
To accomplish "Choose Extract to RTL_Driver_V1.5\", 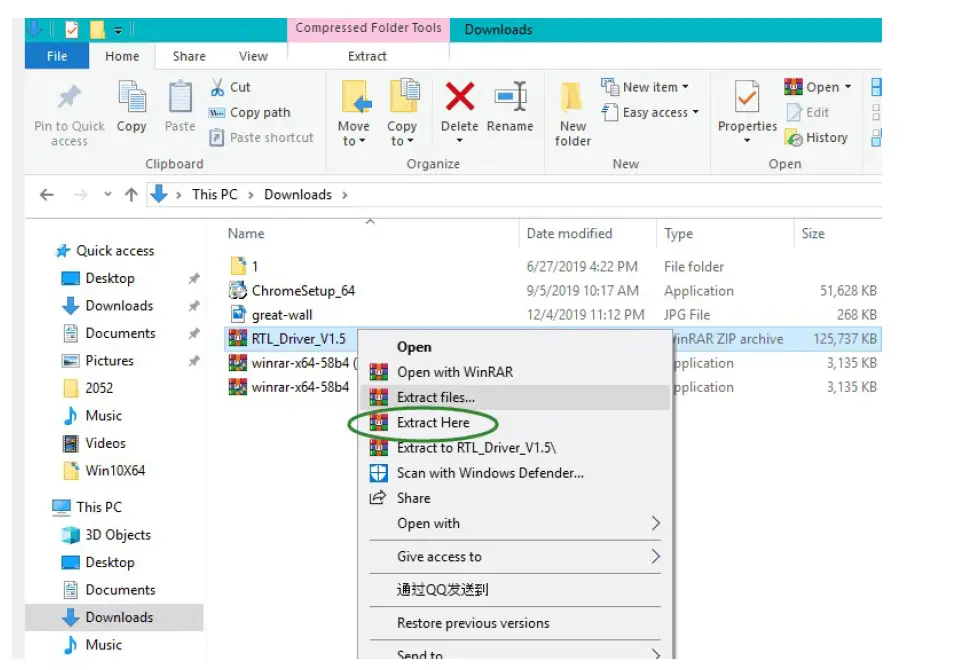I will pyautogui.click(x=476, y=447).
